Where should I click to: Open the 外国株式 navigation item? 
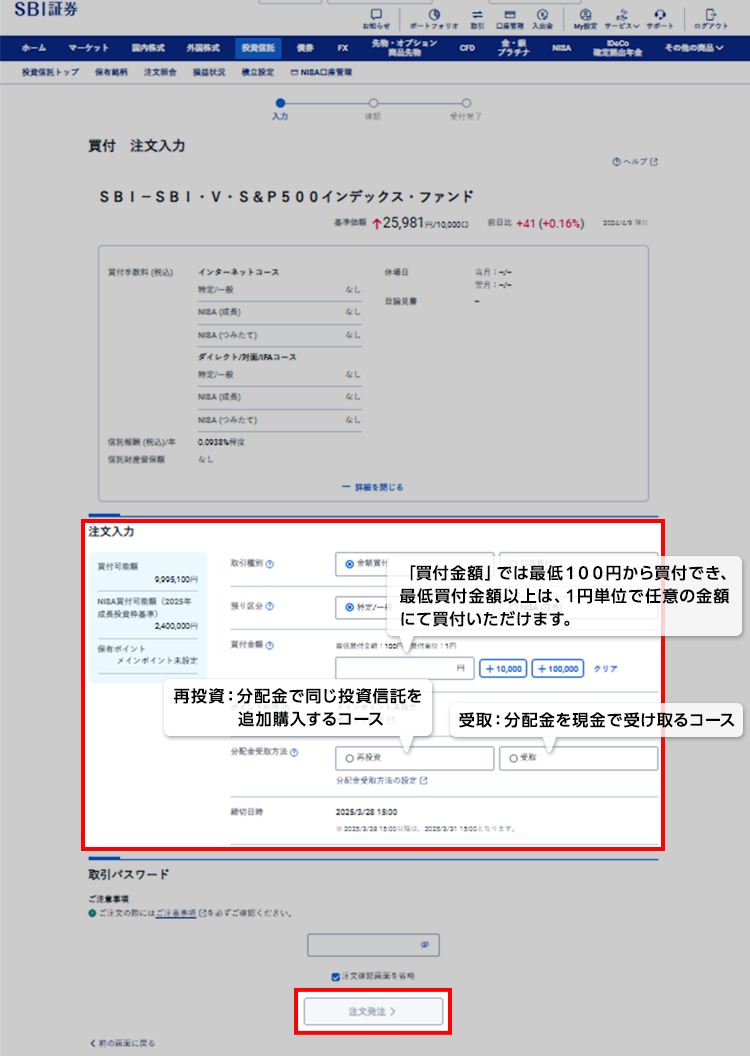(x=203, y=48)
